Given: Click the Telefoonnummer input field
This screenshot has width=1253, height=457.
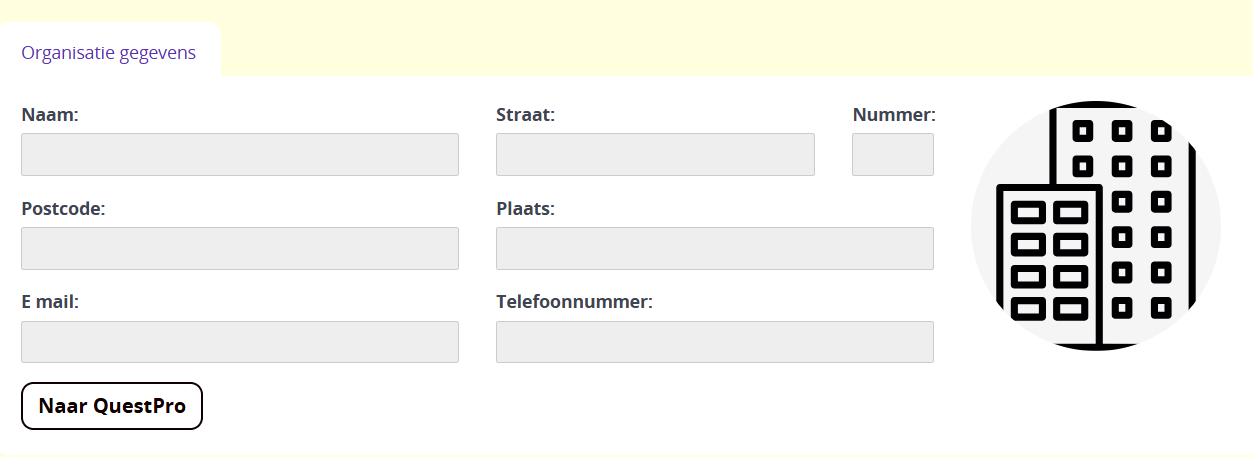Looking at the screenshot, I should pos(714,342).
